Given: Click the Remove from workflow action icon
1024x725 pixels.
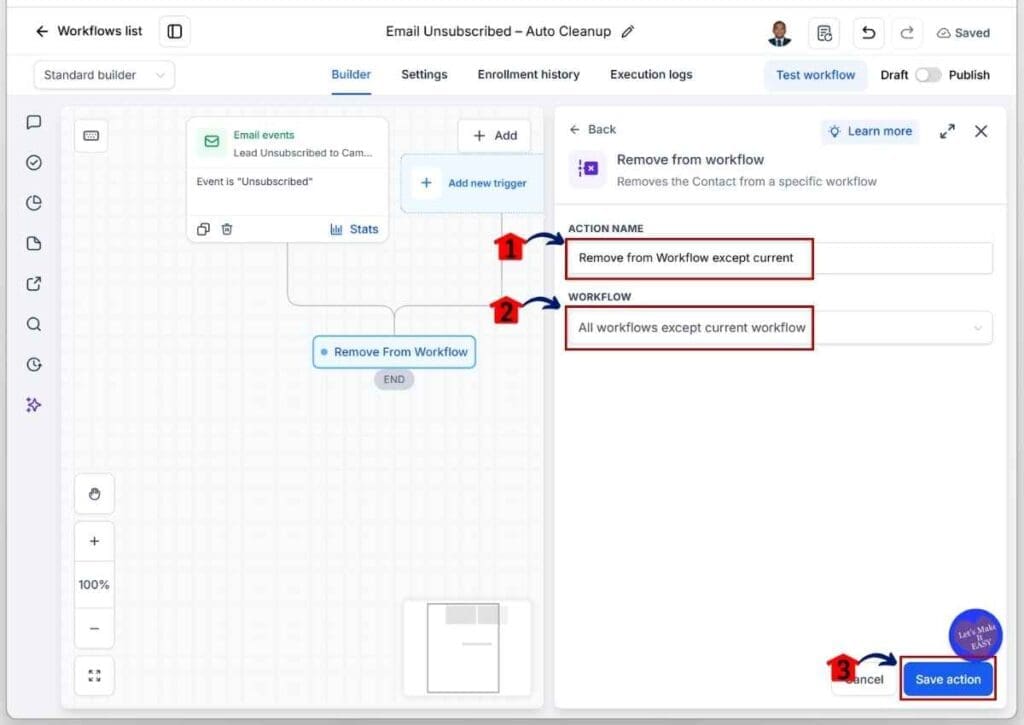Looking at the screenshot, I should pos(588,169).
